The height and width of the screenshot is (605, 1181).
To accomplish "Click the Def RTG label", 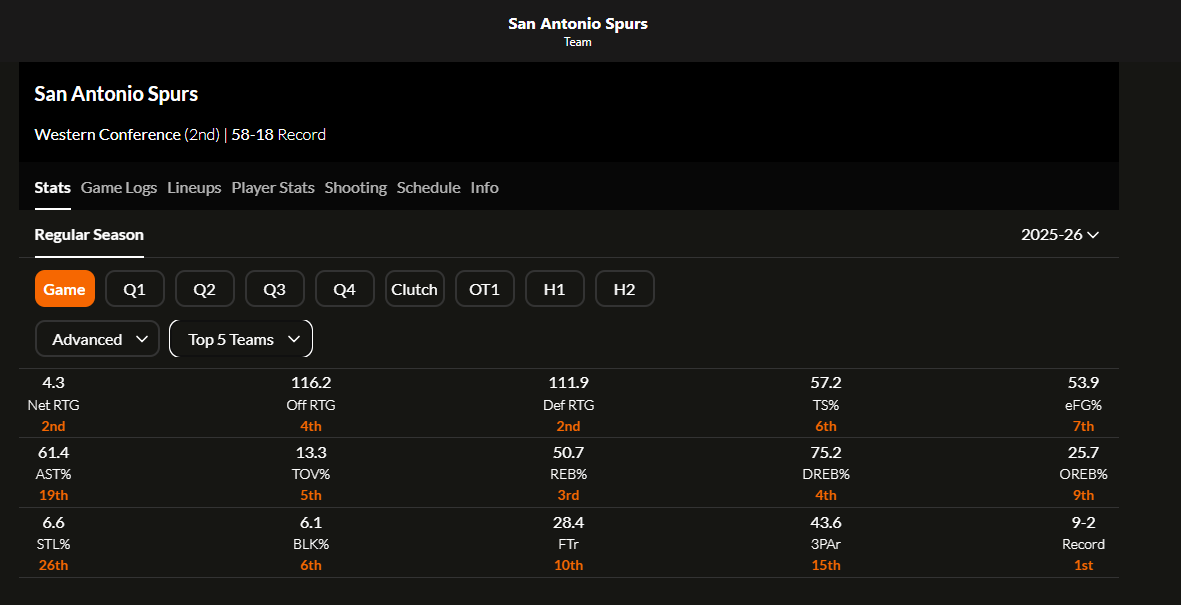I will 569,405.
